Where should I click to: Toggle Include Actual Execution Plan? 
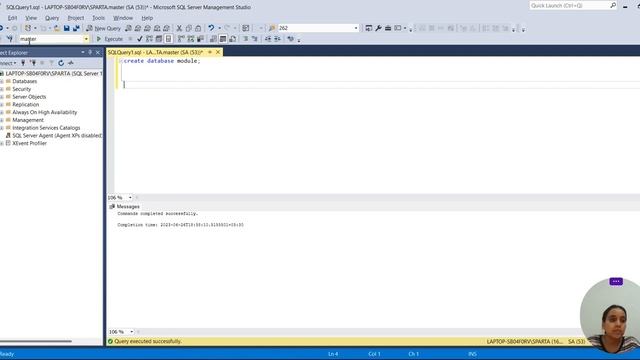coord(181,39)
